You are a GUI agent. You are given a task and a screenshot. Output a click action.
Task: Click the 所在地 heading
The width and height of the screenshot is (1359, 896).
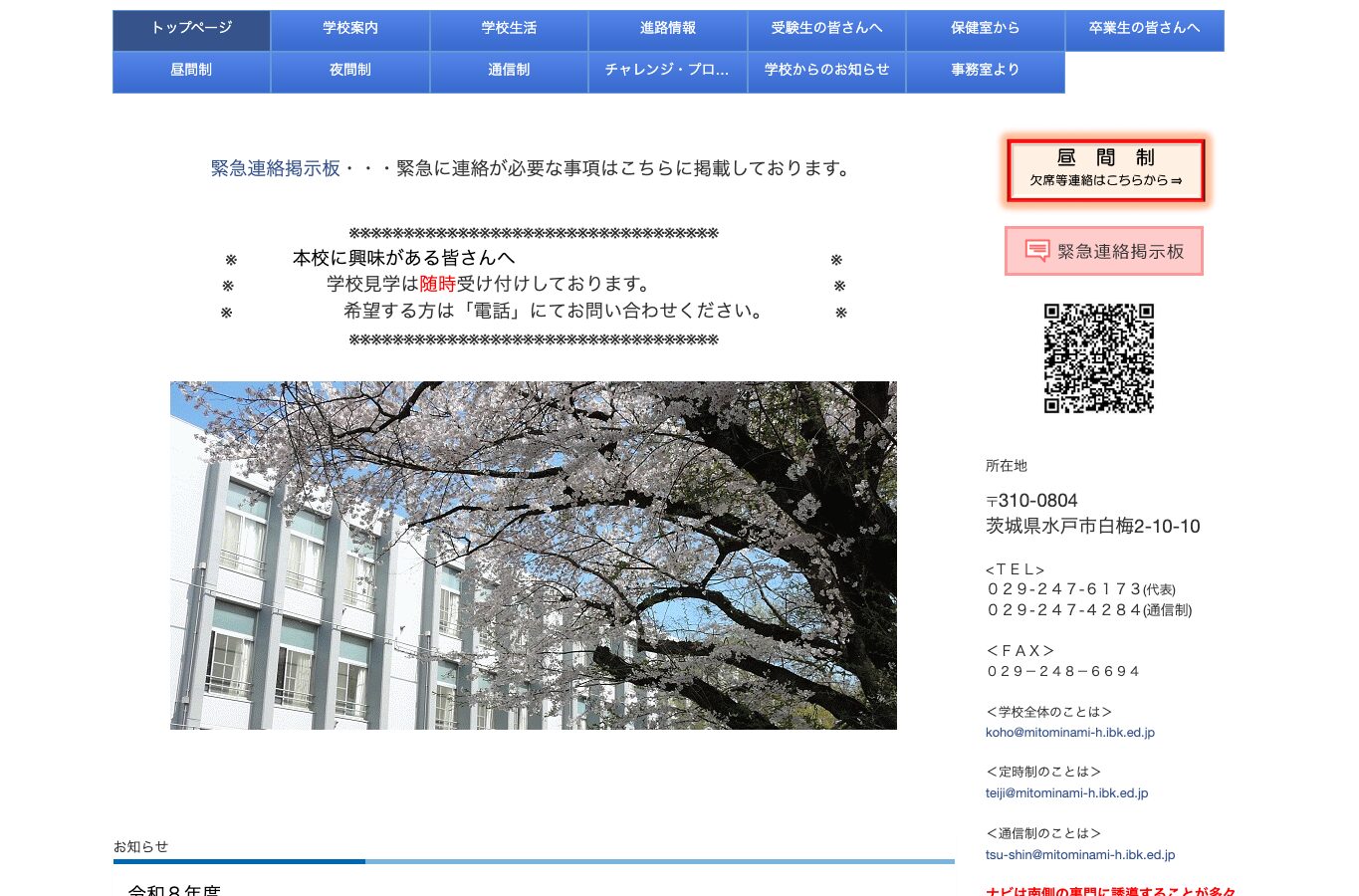tap(1007, 466)
